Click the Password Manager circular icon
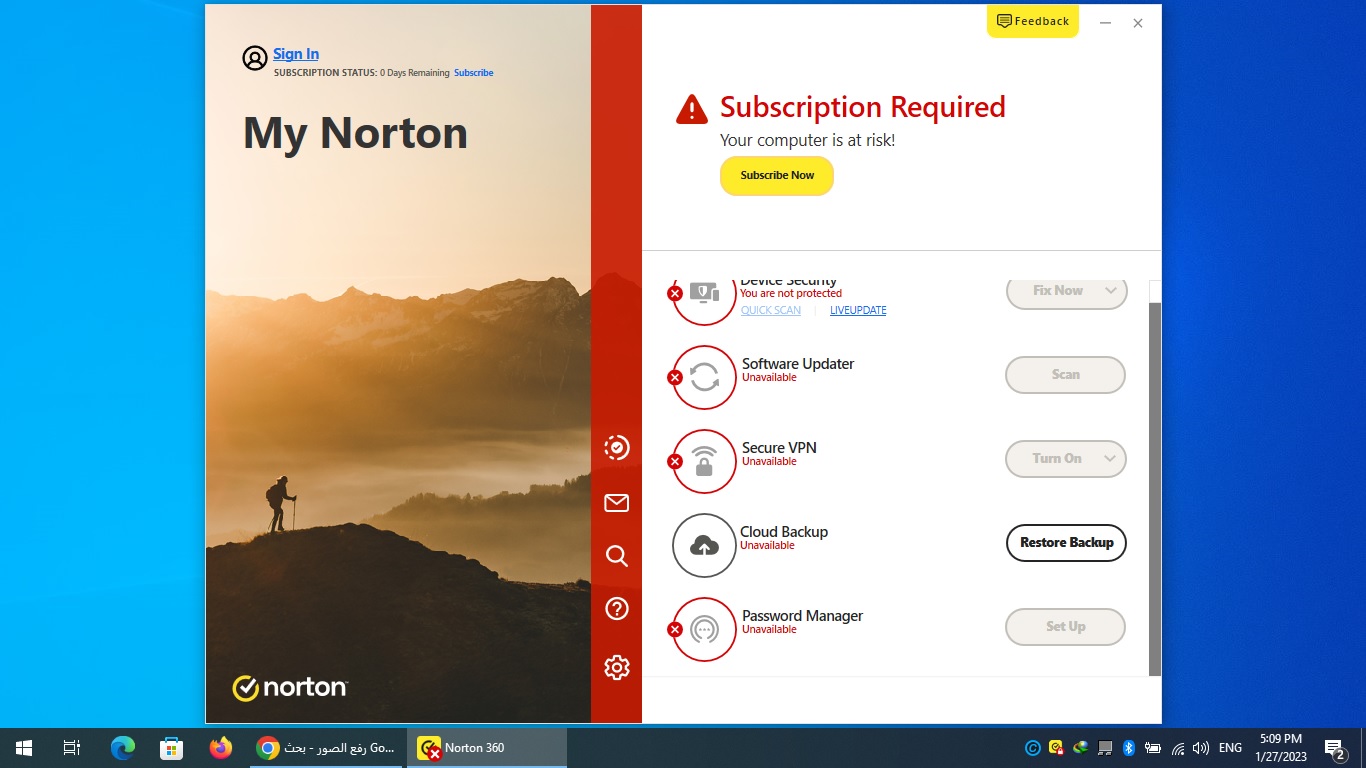 click(704, 629)
